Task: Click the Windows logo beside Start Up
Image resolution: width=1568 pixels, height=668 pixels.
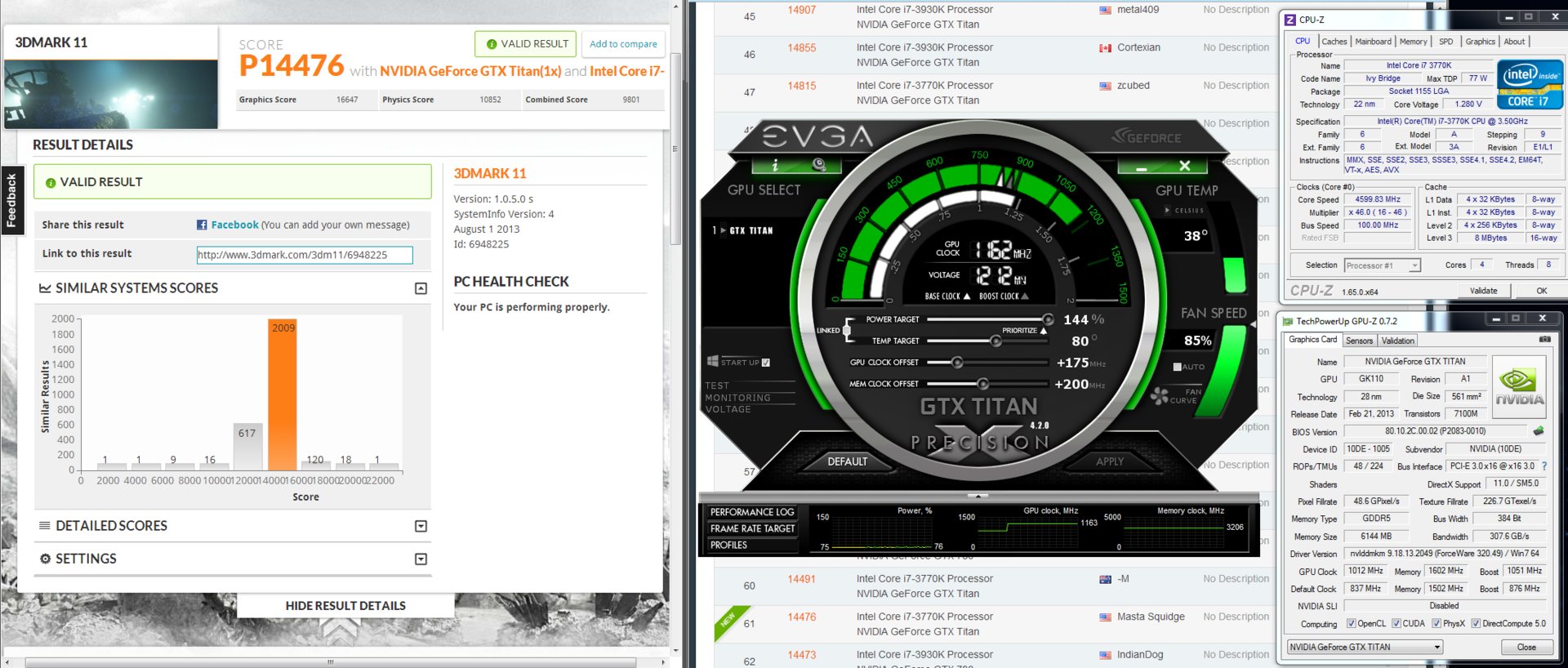Action: point(713,361)
